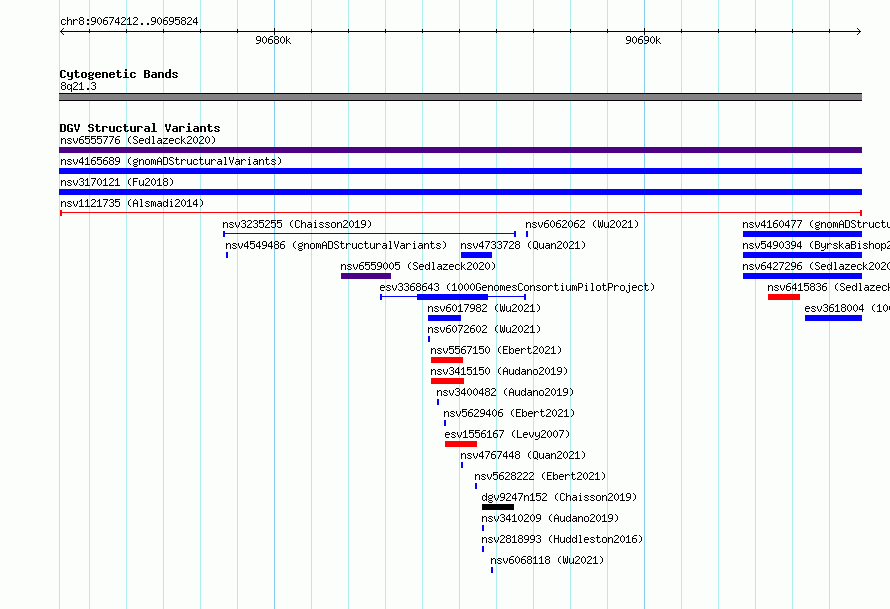Click the blue nsv6017982 Wu2021 bar
This screenshot has width=890, height=609.
click(444, 318)
